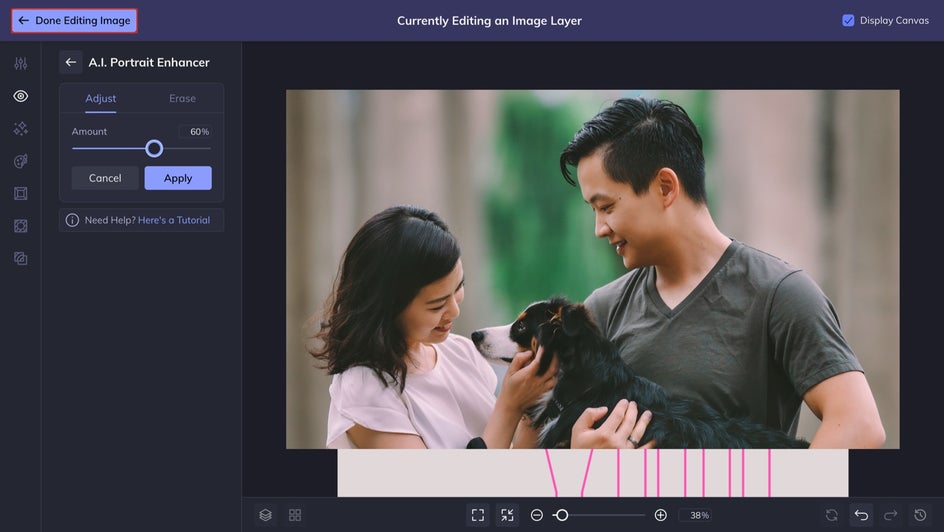Toggle the Display Canvas checkbox
This screenshot has width=944, height=532.
coord(848,20)
